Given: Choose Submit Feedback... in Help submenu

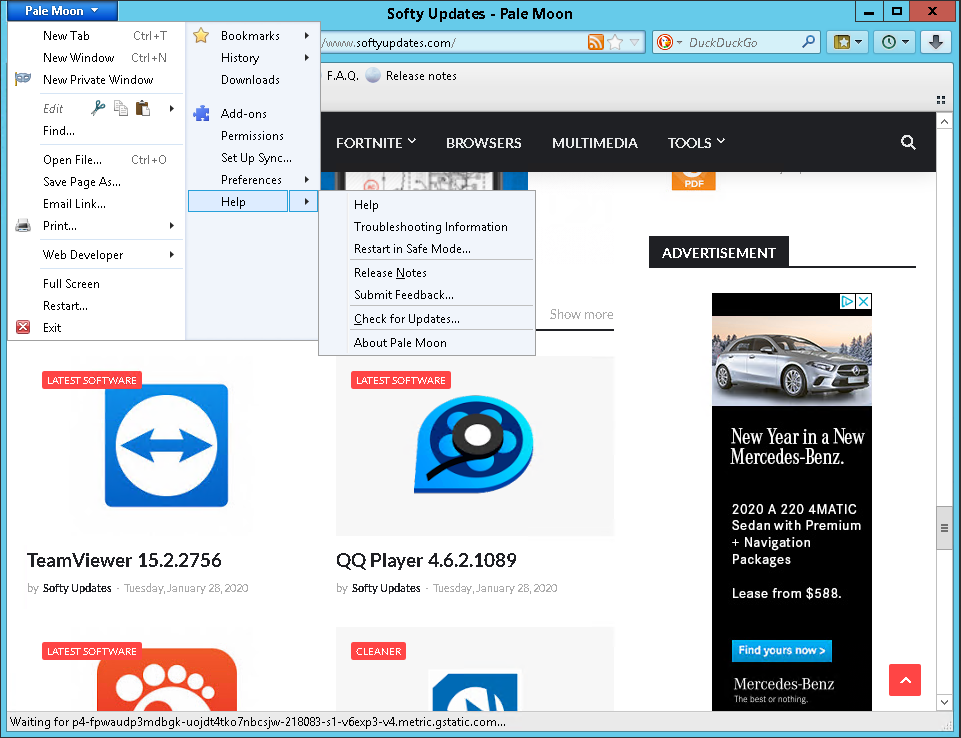Looking at the screenshot, I should tap(427, 295).
